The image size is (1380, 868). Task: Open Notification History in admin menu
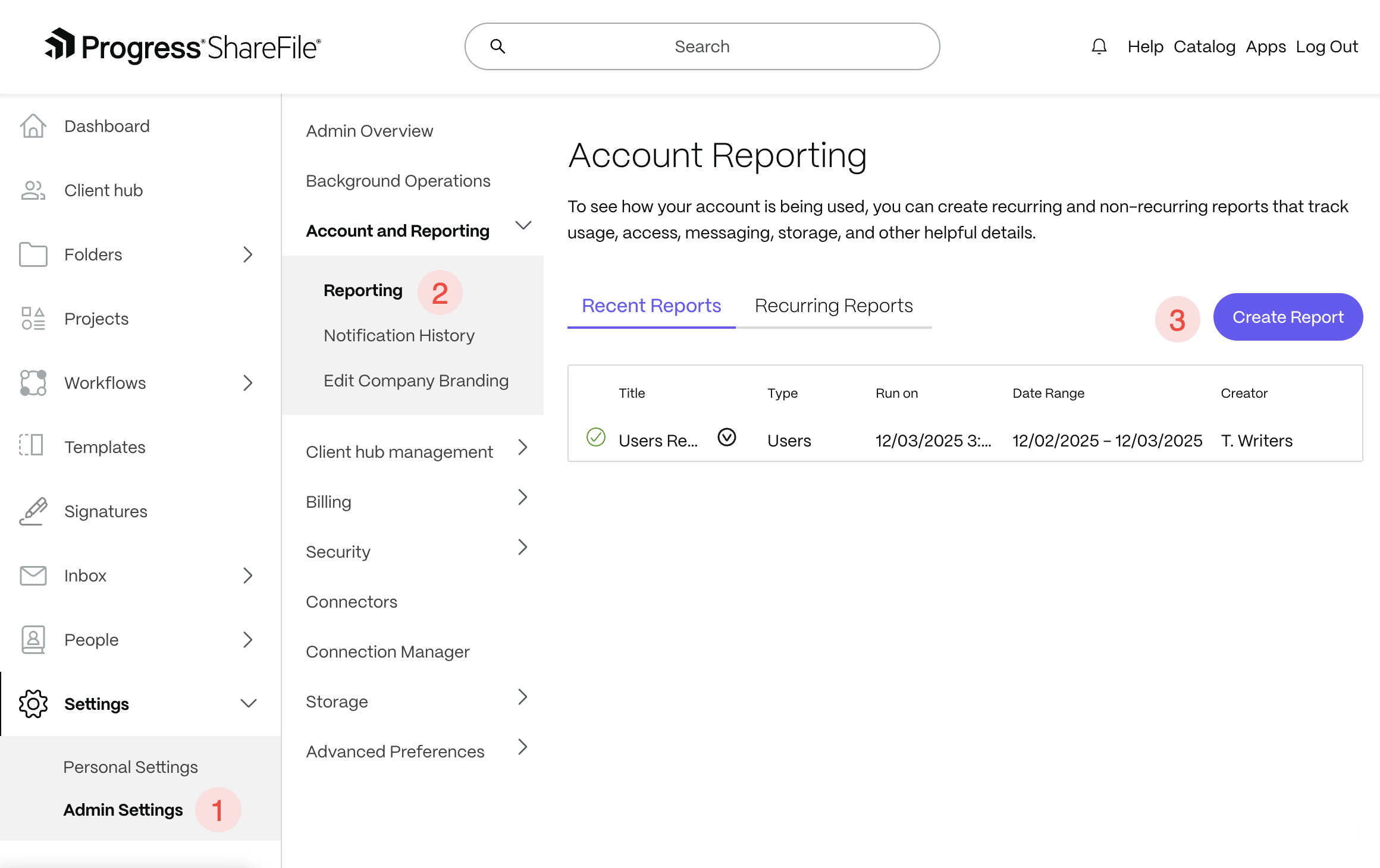(x=399, y=336)
